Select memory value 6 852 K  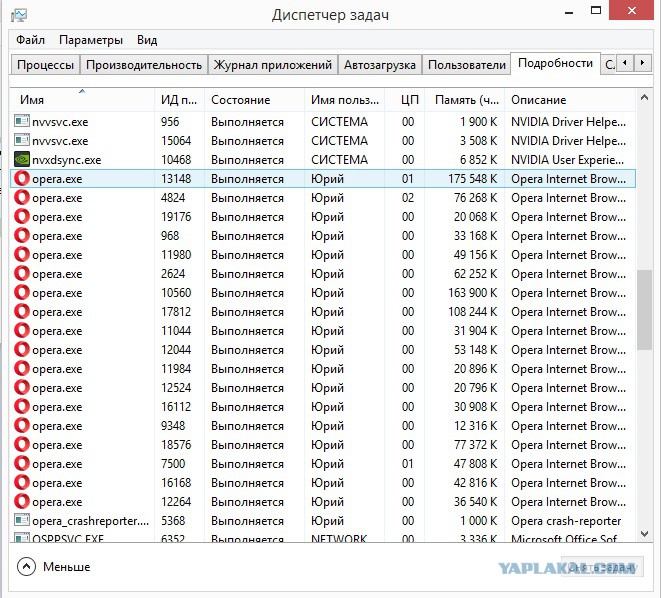[x=478, y=160]
